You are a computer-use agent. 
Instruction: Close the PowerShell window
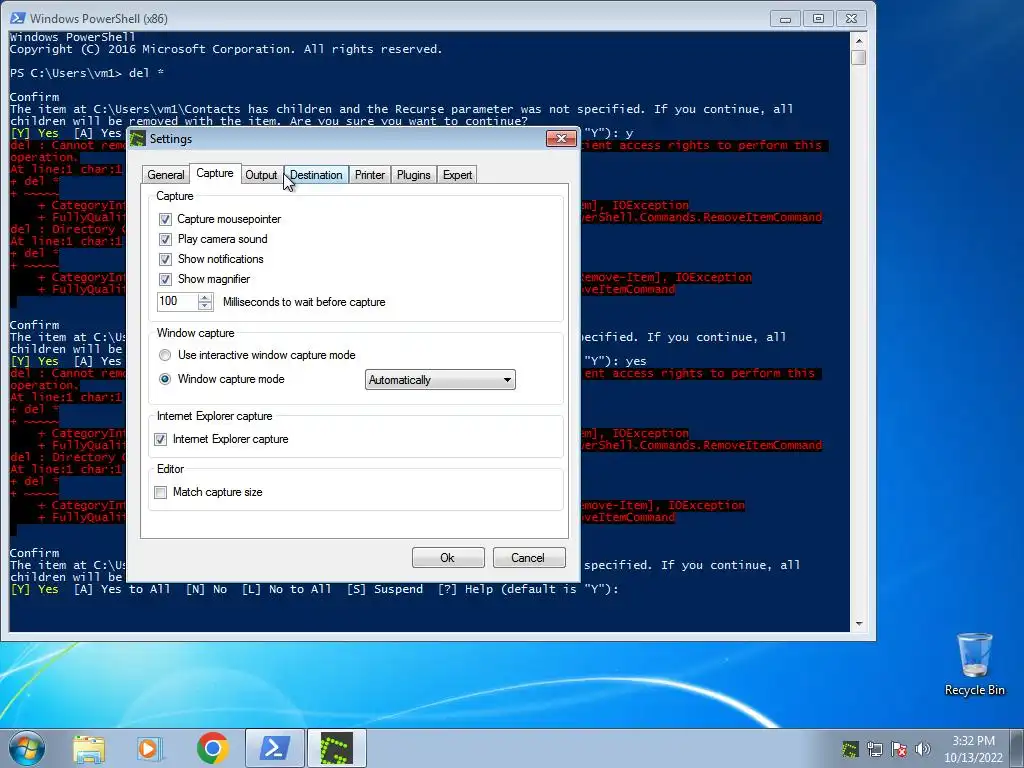851,19
